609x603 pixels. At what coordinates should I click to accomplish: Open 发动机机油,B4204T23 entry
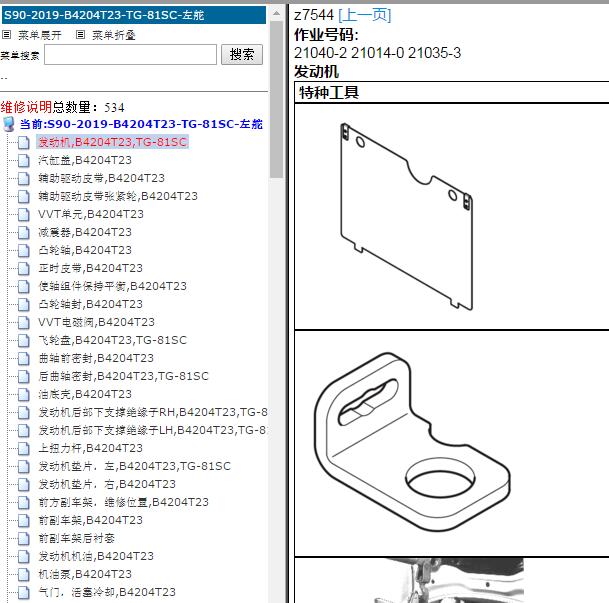(96, 556)
